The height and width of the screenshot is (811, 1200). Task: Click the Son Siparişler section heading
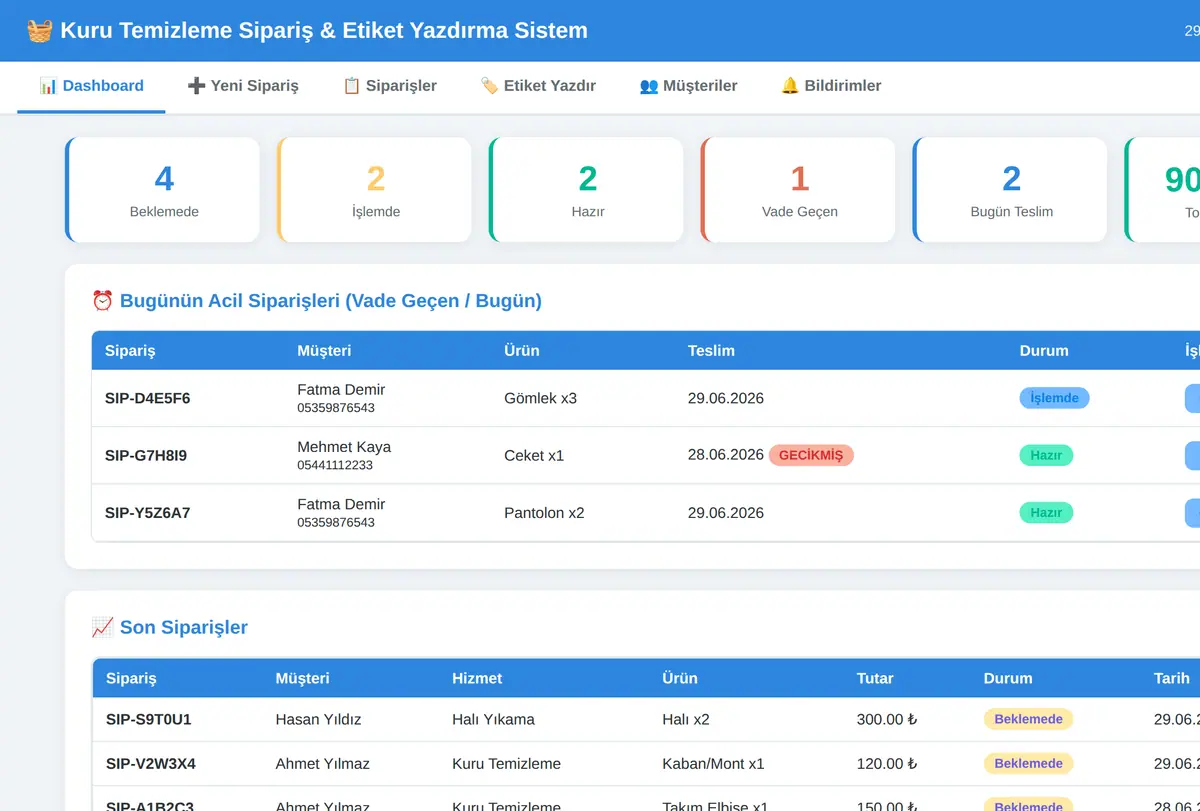pyautogui.click(x=184, y=628)
